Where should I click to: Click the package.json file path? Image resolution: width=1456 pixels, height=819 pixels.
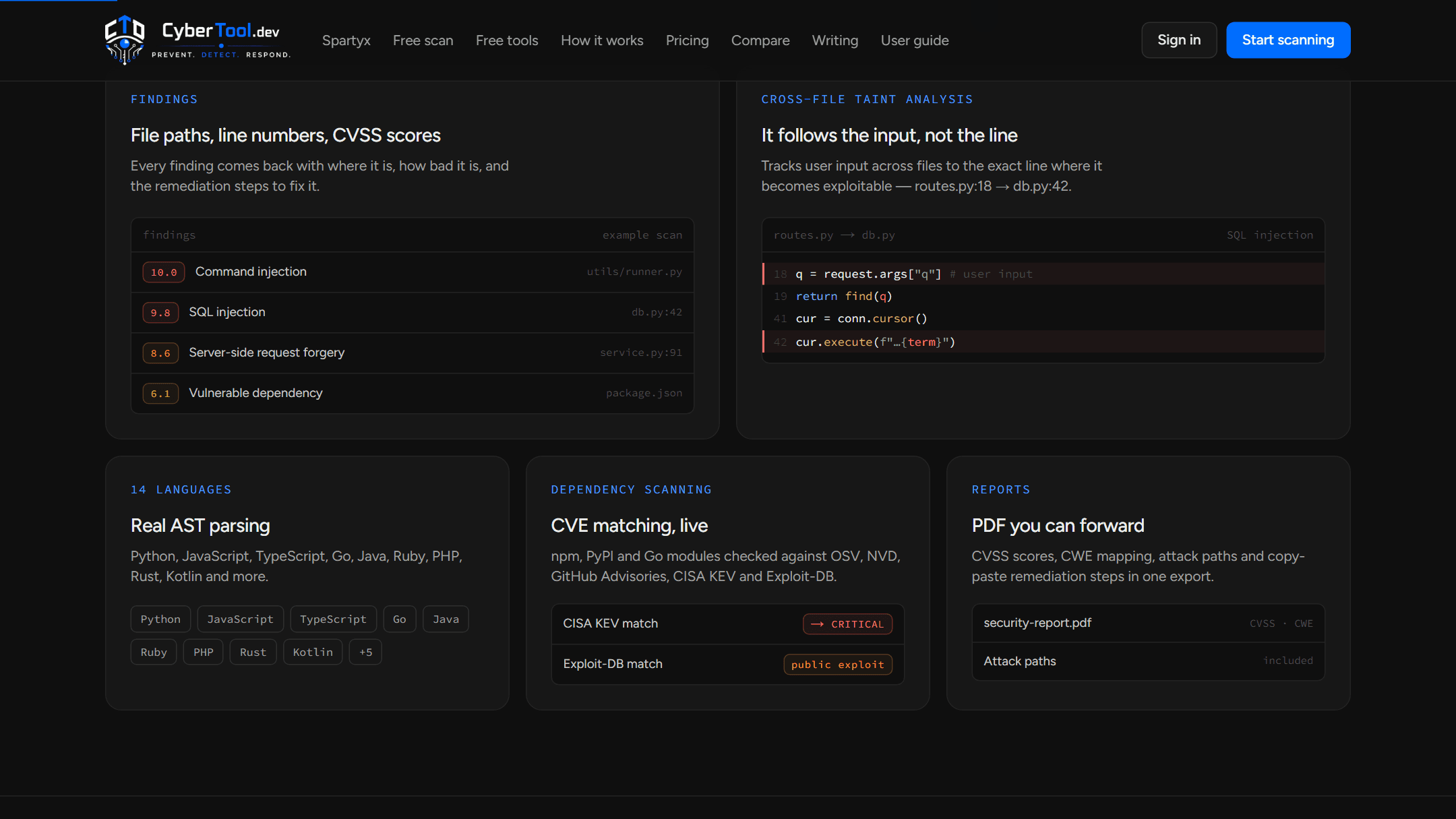click(x=644, y=393)
